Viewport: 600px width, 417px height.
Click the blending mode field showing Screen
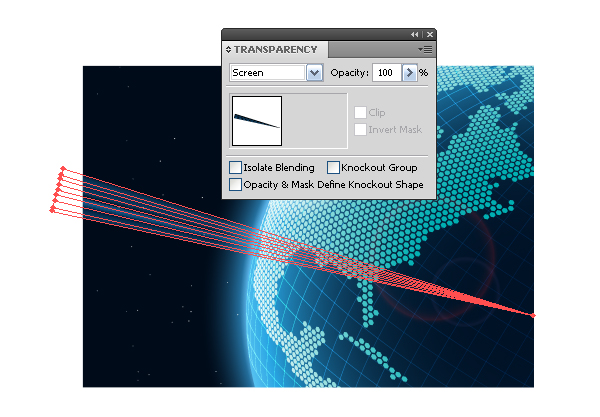point(267,73)
